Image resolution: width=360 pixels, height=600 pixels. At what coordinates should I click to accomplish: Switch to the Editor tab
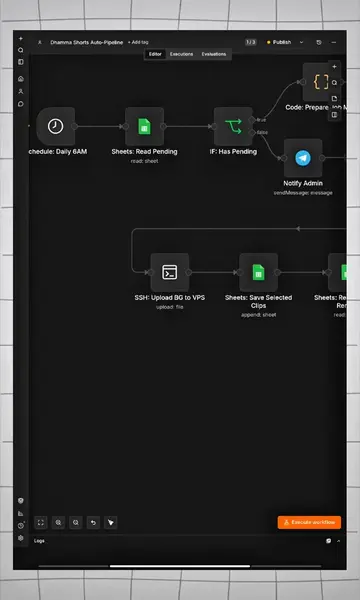point(155,54)
